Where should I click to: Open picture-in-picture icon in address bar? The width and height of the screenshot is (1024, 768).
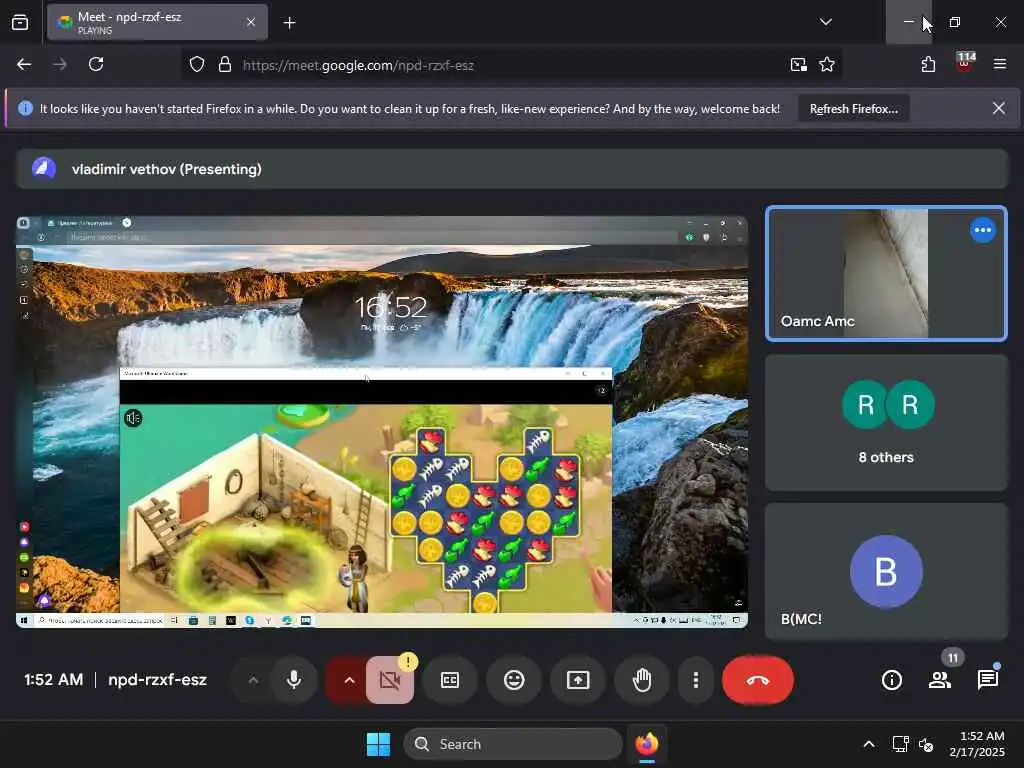tap(798, 64)
